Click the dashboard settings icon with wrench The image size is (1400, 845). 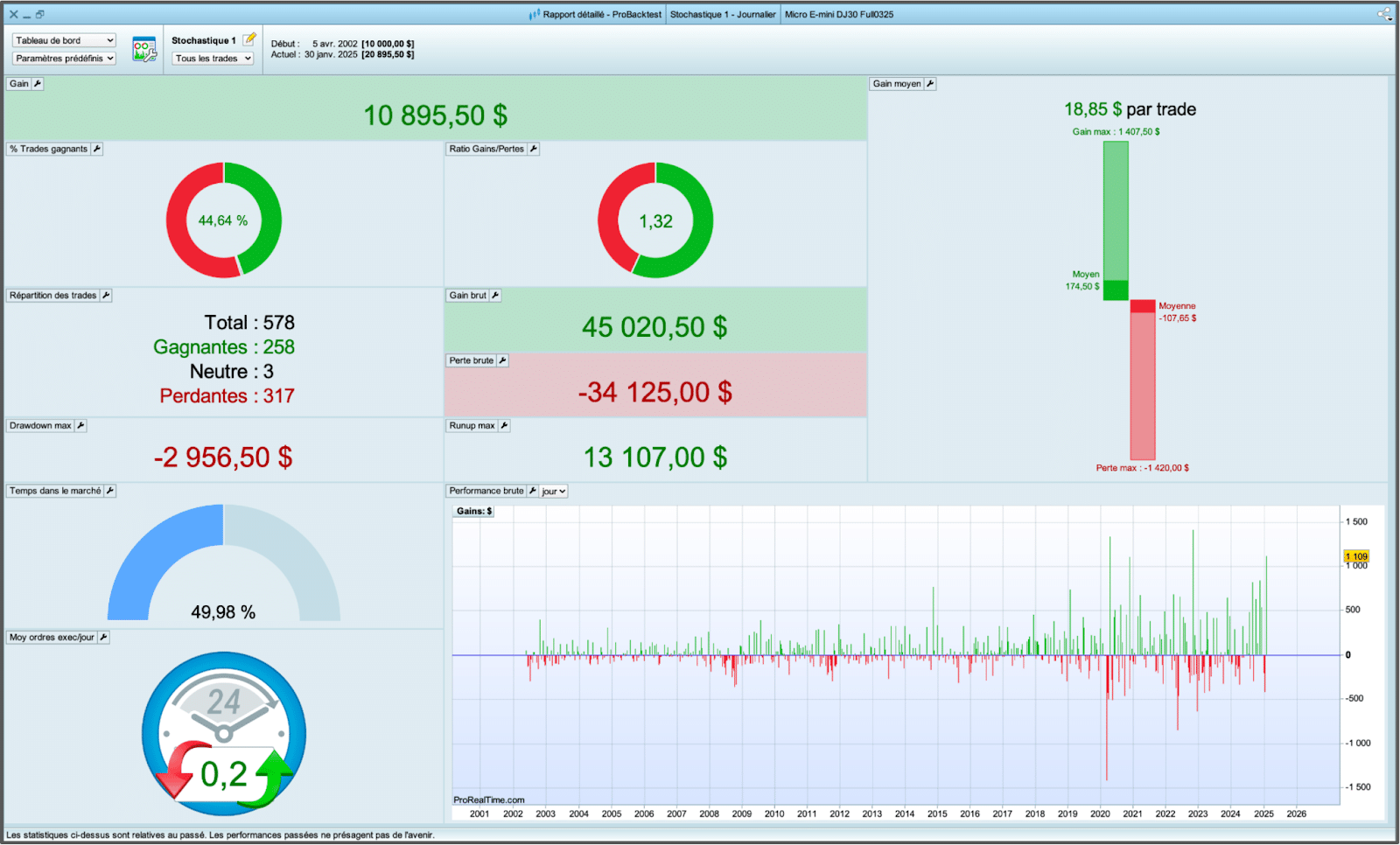pyautogui.click(x=144, y=50)
